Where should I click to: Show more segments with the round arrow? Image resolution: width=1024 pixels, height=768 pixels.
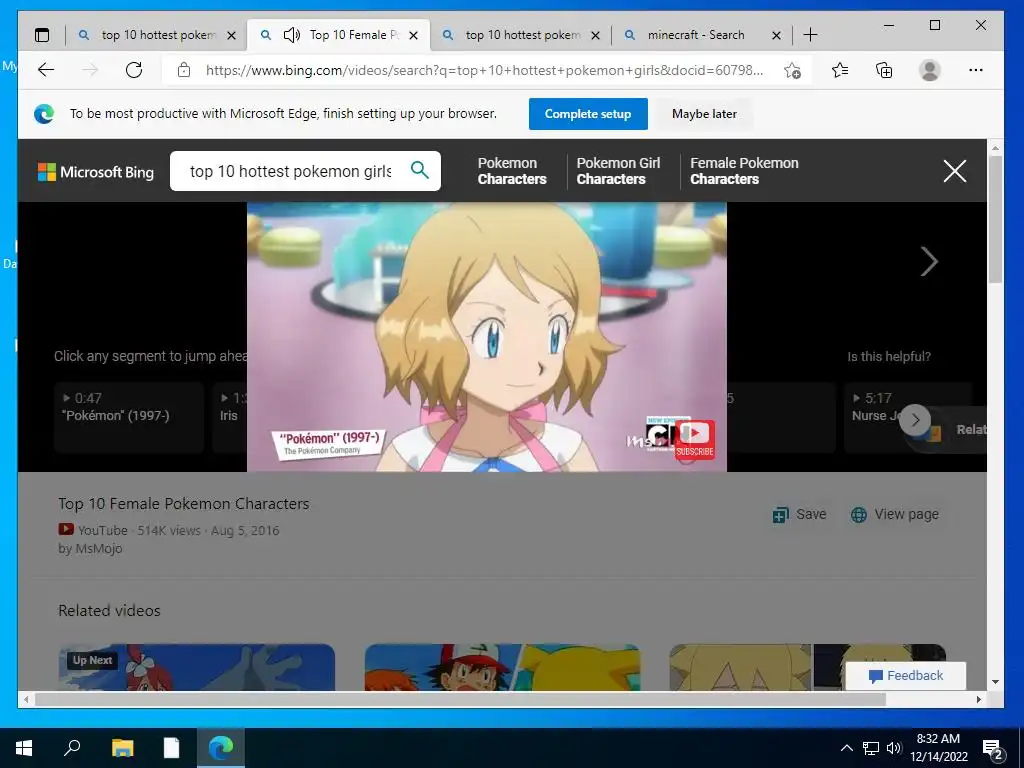pyautogui.click(x=915, y=420)
